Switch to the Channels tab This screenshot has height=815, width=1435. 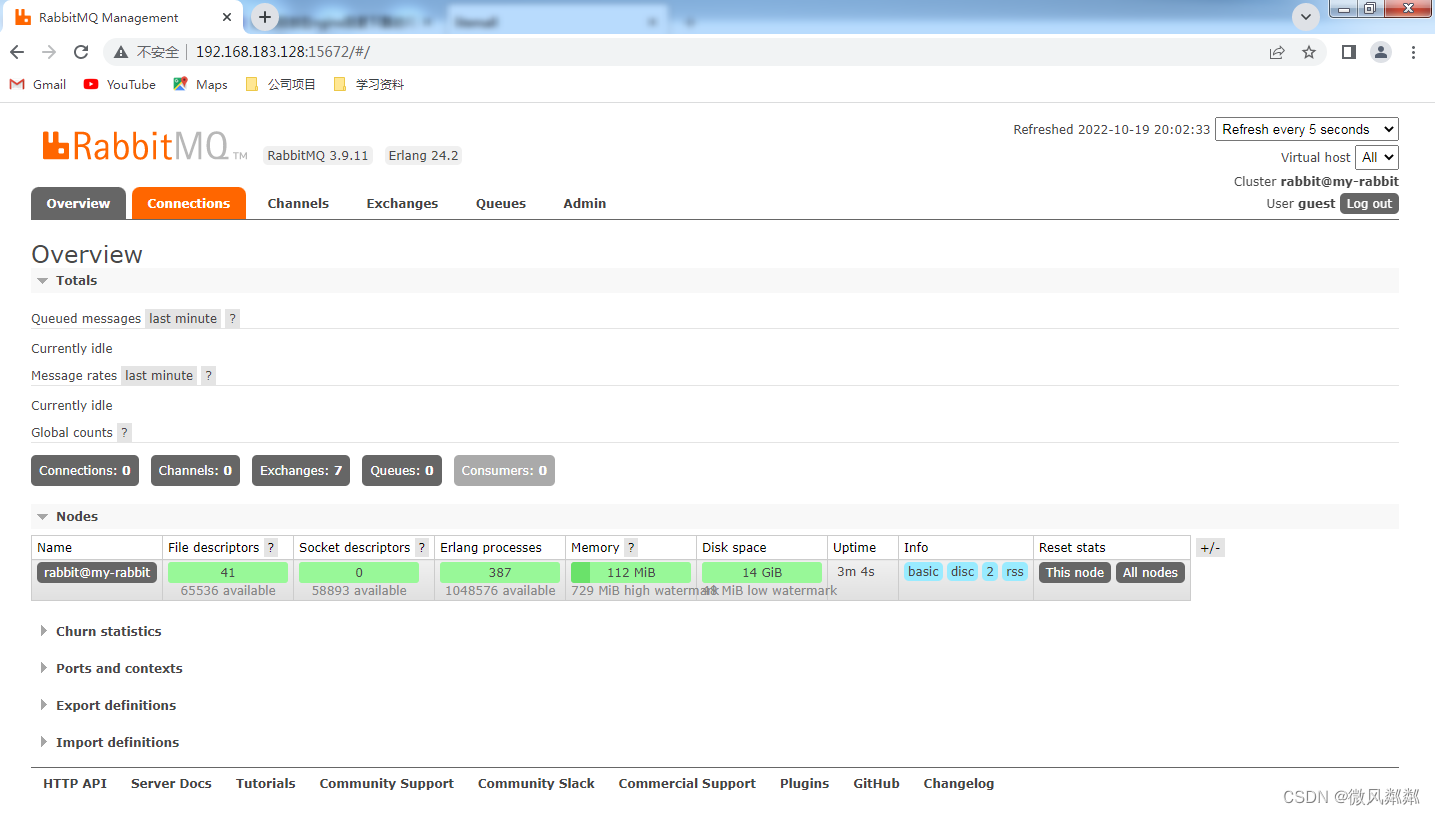pyautogui.click(x=298, y=203)
